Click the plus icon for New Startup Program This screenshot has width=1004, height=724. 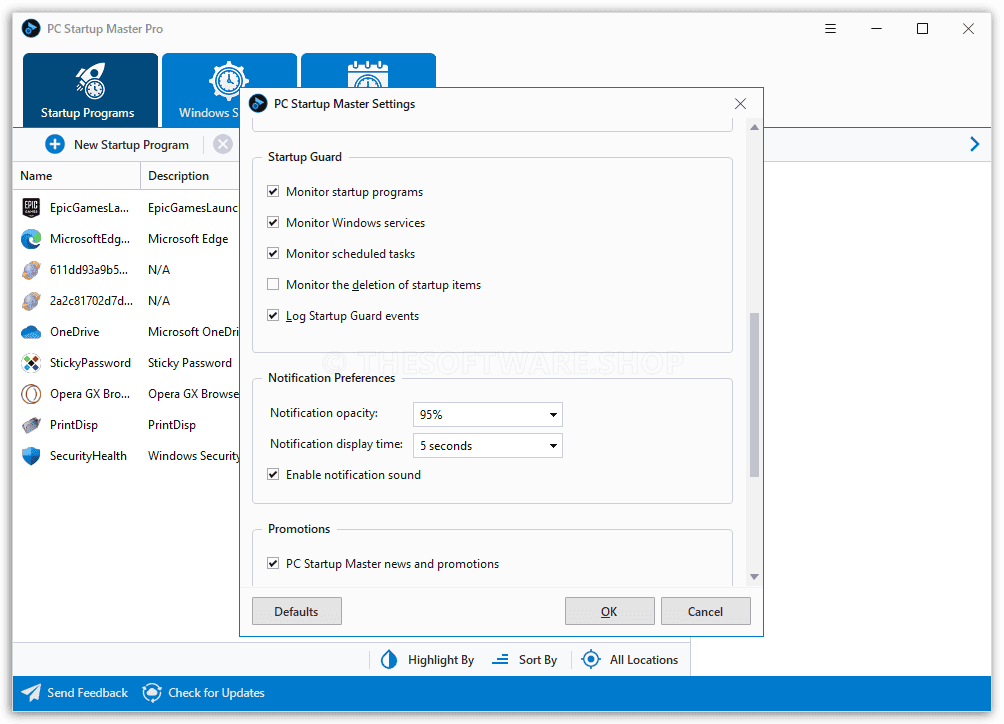pyautogui.click(x=55, y=145)
